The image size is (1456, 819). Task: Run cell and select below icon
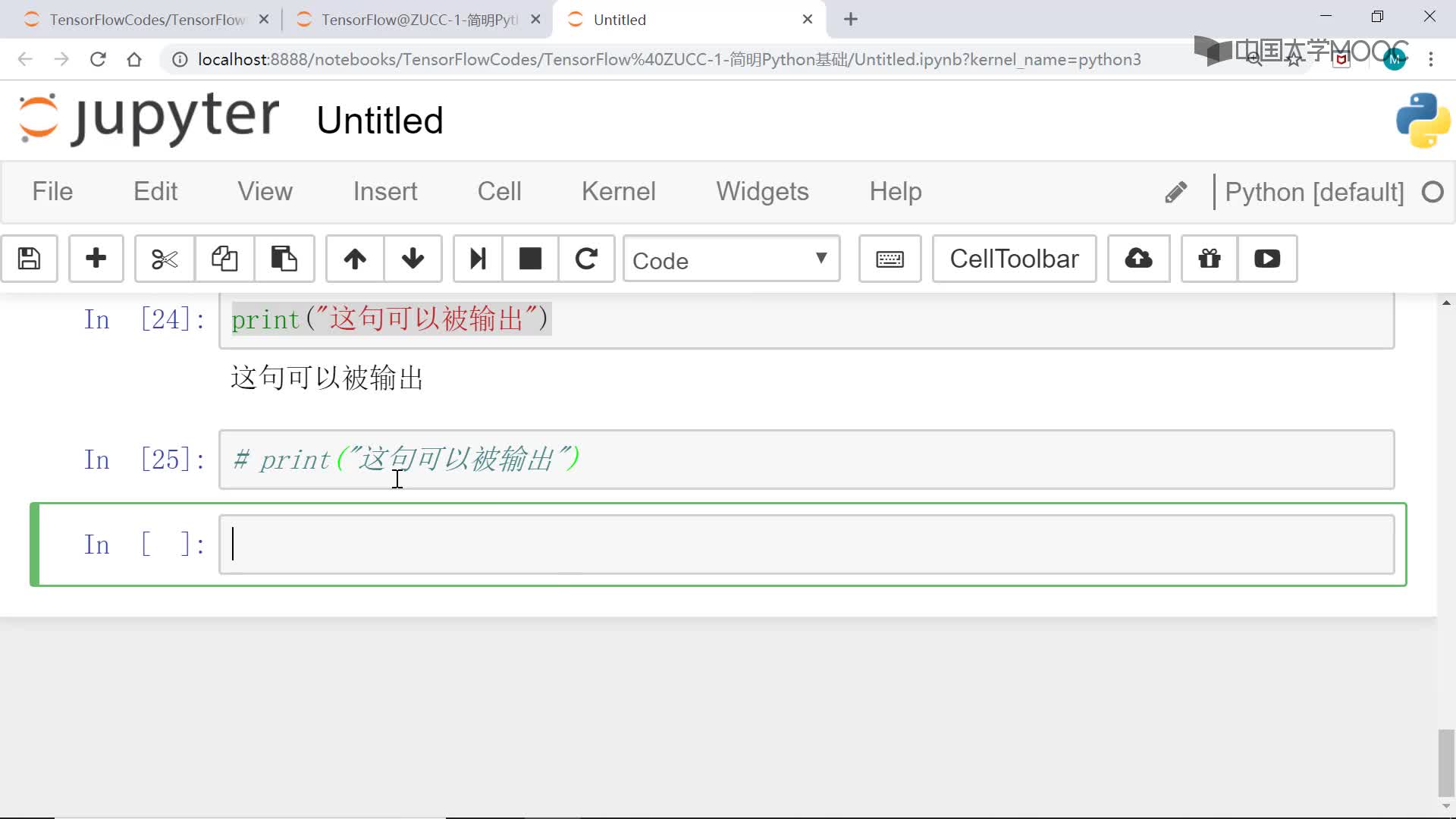(x=478, y=259)
